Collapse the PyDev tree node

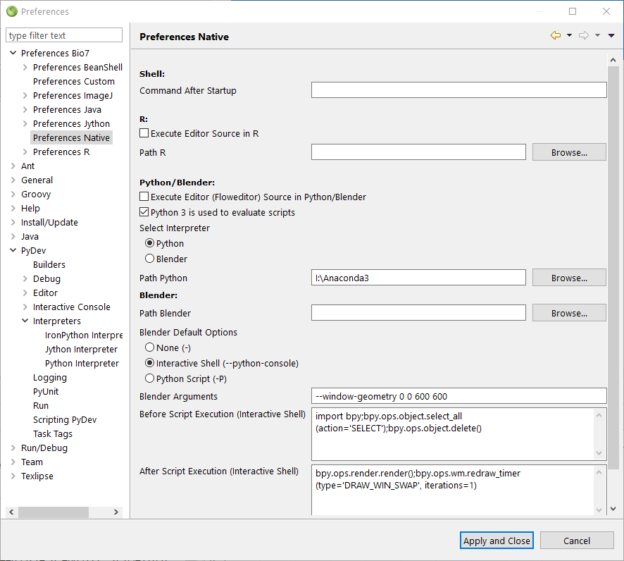point(13,250)
